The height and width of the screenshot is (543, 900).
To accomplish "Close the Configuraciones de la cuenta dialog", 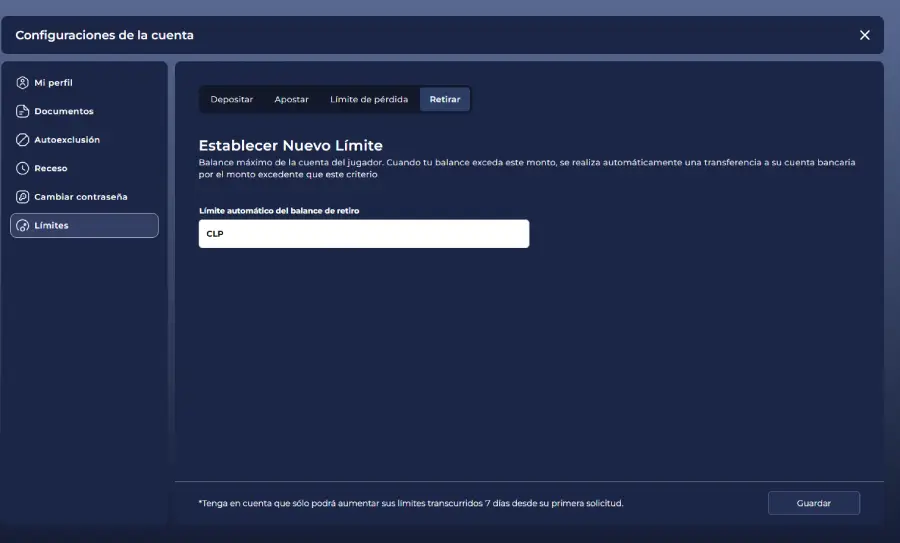I will [864, 35].
